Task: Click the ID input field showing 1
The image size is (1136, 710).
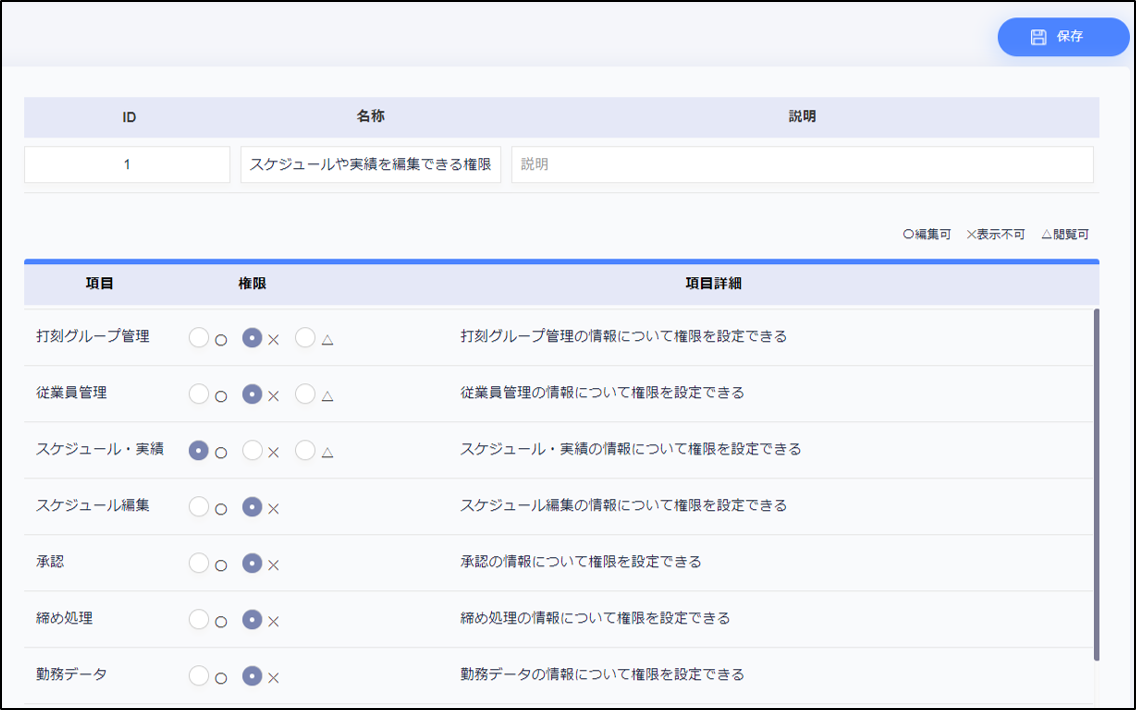Action: (x=127, y=165)
